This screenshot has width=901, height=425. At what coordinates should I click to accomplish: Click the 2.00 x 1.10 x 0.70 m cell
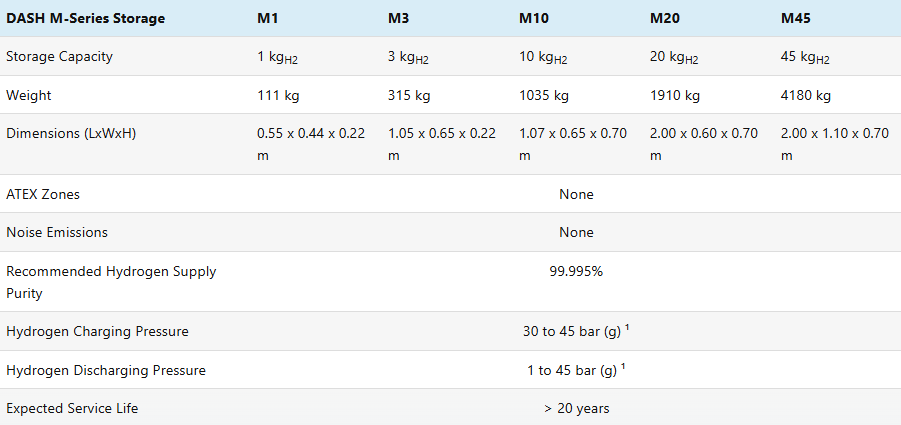point(835,144)
